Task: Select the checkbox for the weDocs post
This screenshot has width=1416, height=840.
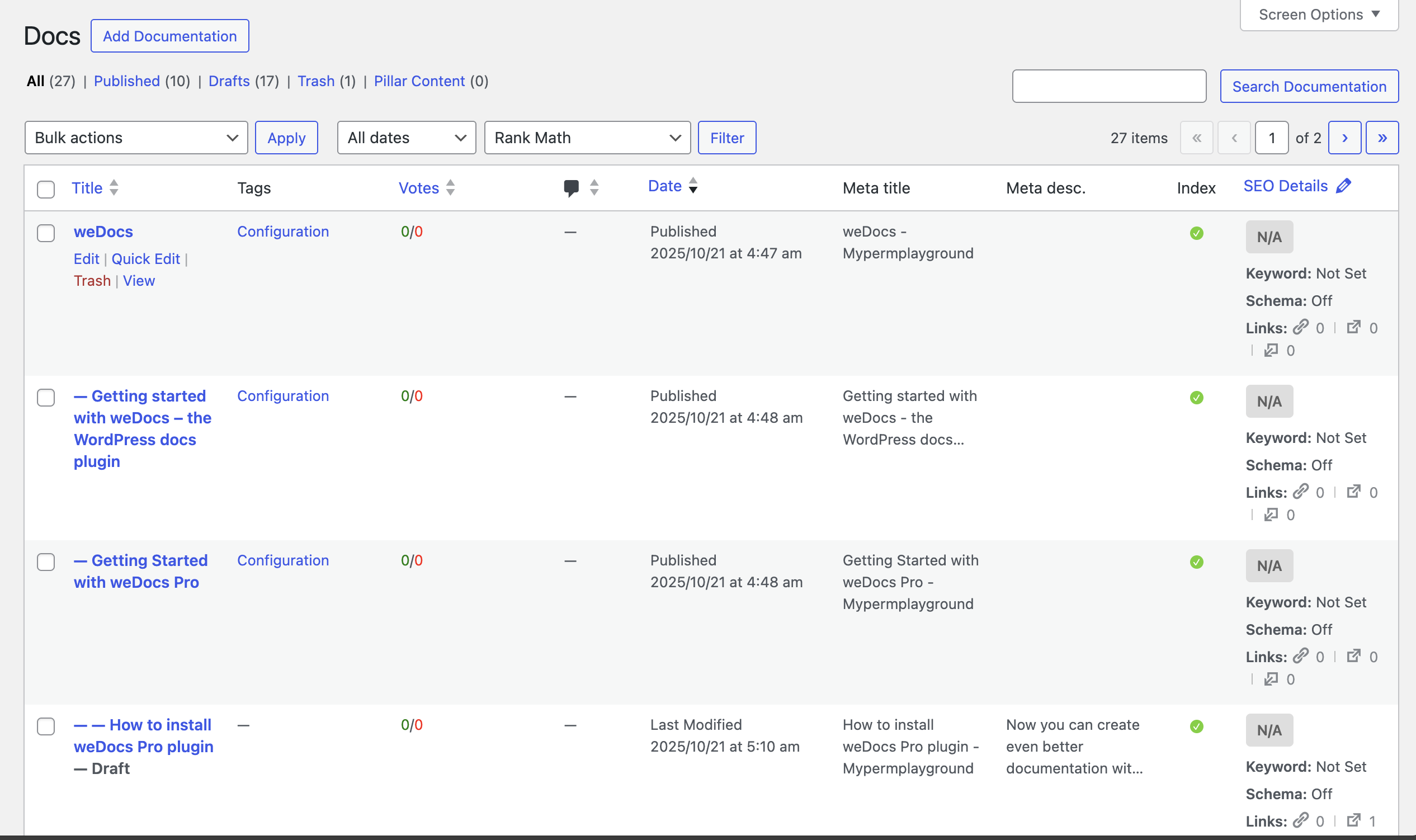Action: pyautogui.click(x=46, y=233)
